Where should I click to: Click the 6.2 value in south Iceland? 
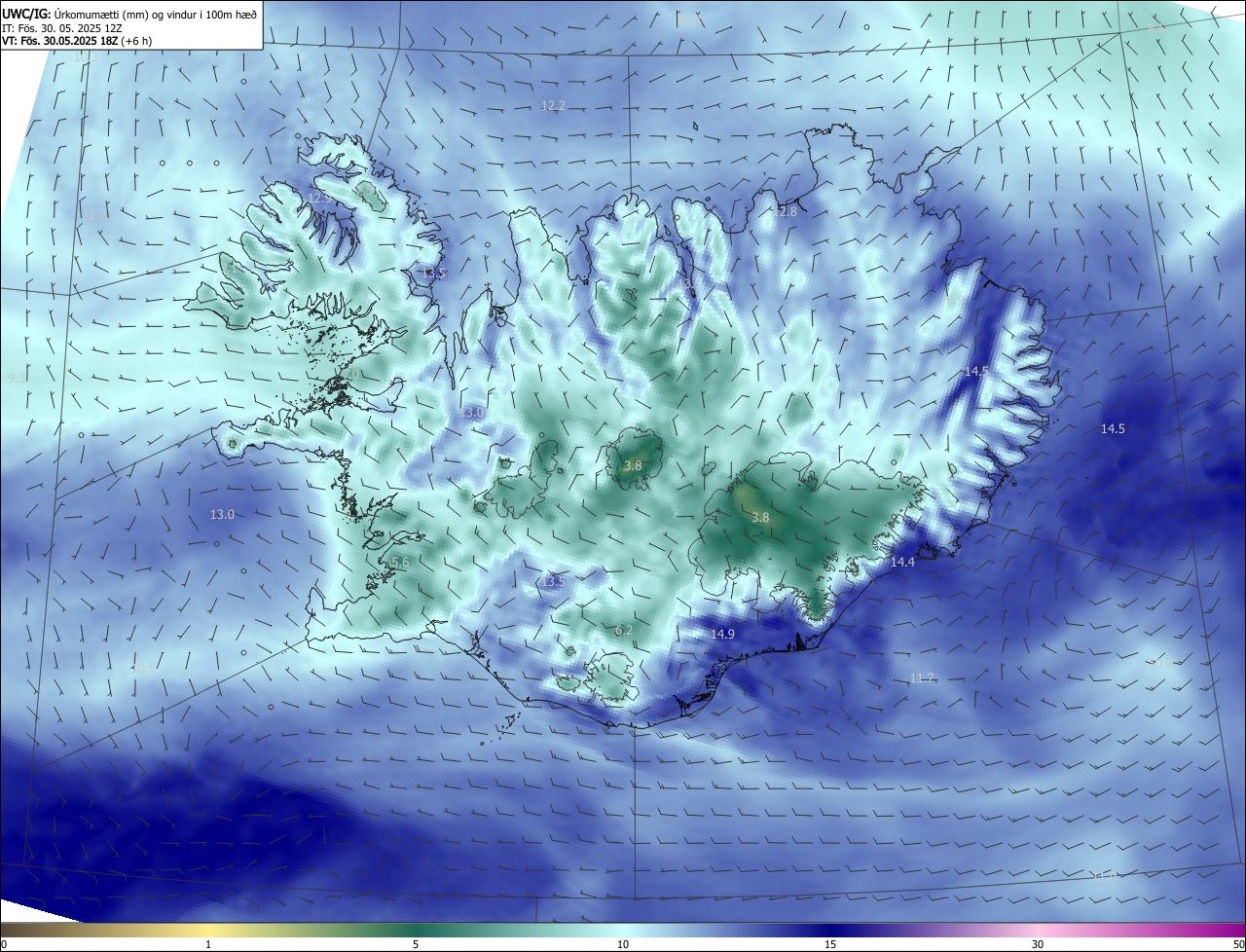point(624,630)
